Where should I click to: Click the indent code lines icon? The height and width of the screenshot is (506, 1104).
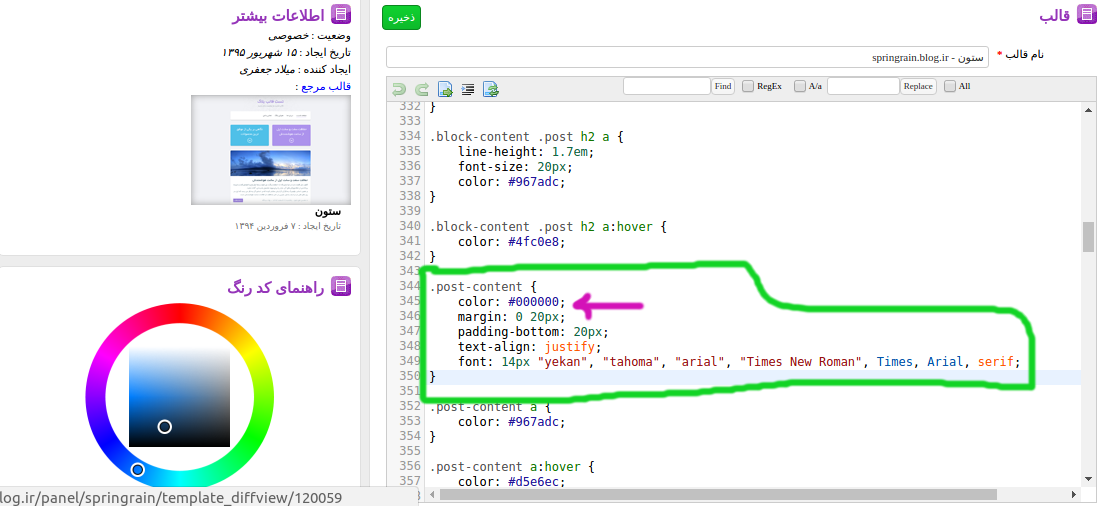click(468, 89)
